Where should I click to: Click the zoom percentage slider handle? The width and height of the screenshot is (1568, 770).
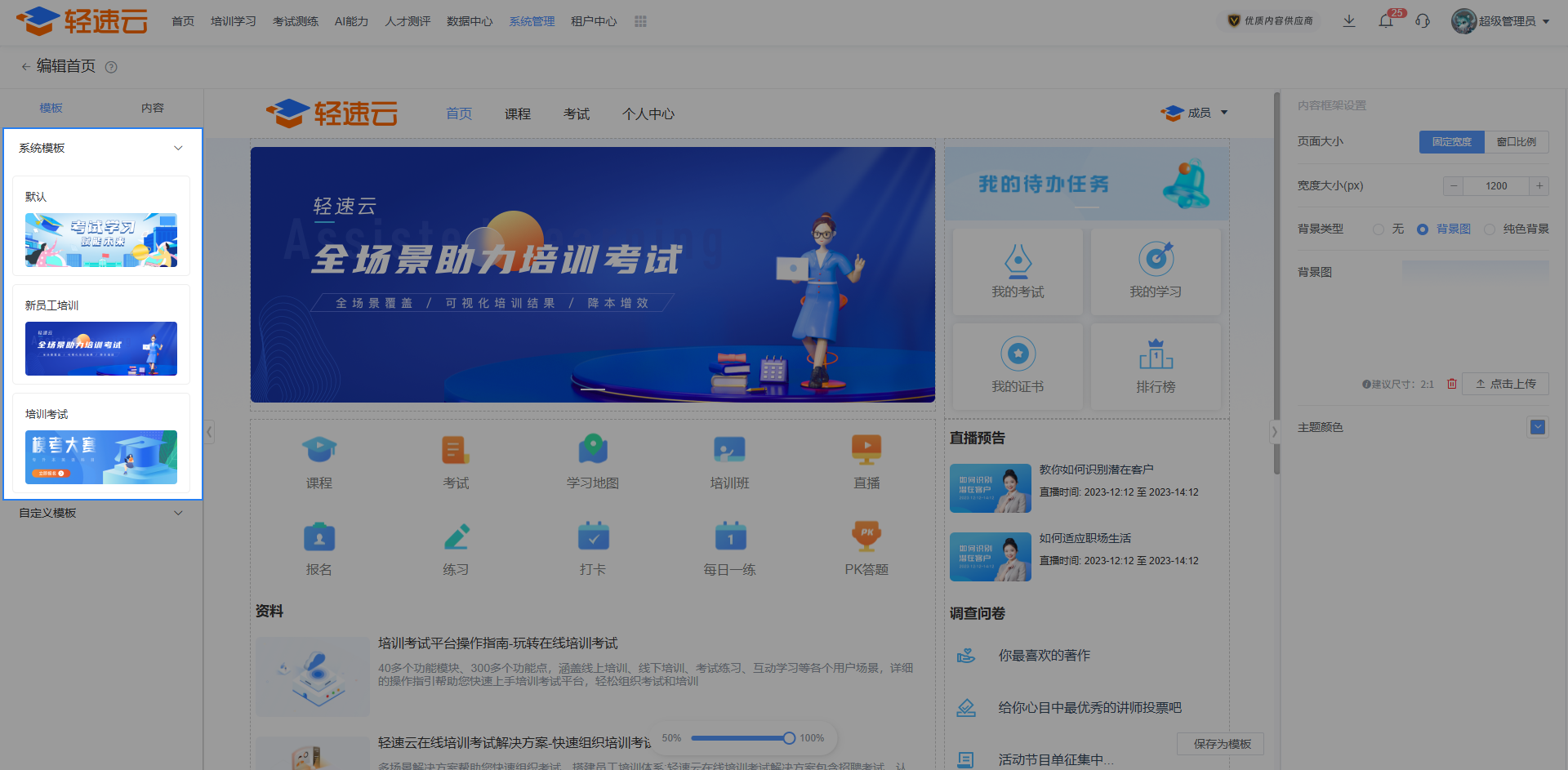coord(789,738)
